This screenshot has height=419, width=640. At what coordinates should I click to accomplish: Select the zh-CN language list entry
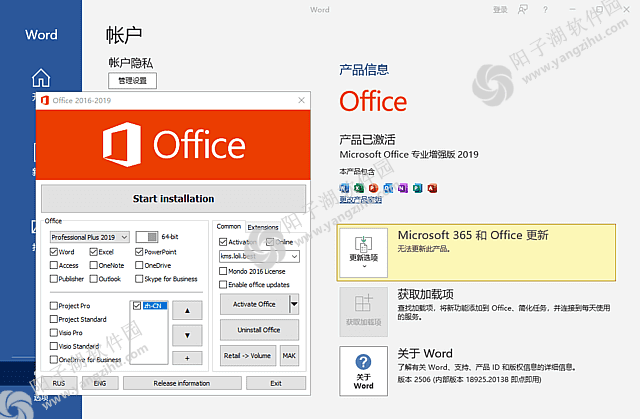(x=155, y=306)
